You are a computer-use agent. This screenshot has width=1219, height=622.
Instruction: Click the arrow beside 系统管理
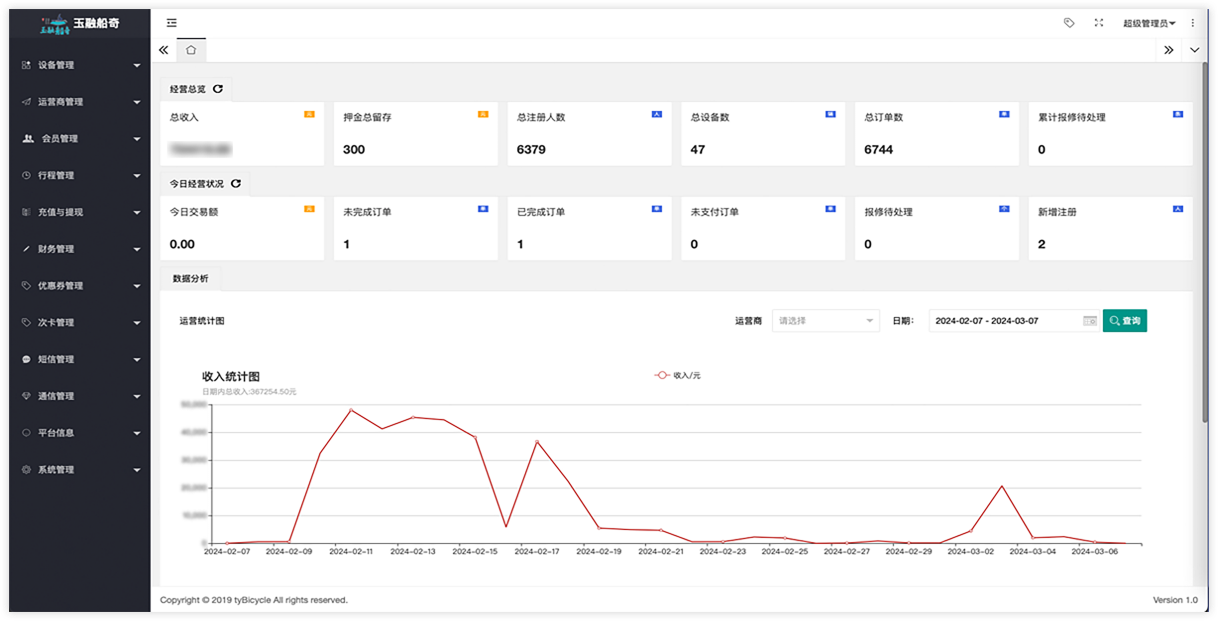[x=137, y=470]
